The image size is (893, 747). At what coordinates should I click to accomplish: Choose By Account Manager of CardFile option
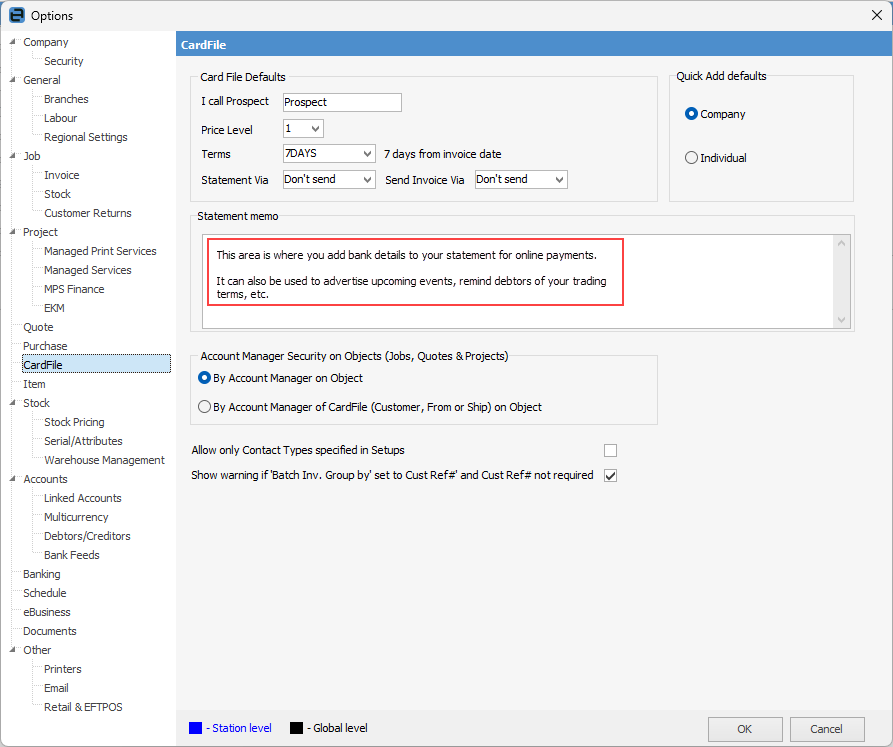204,407
